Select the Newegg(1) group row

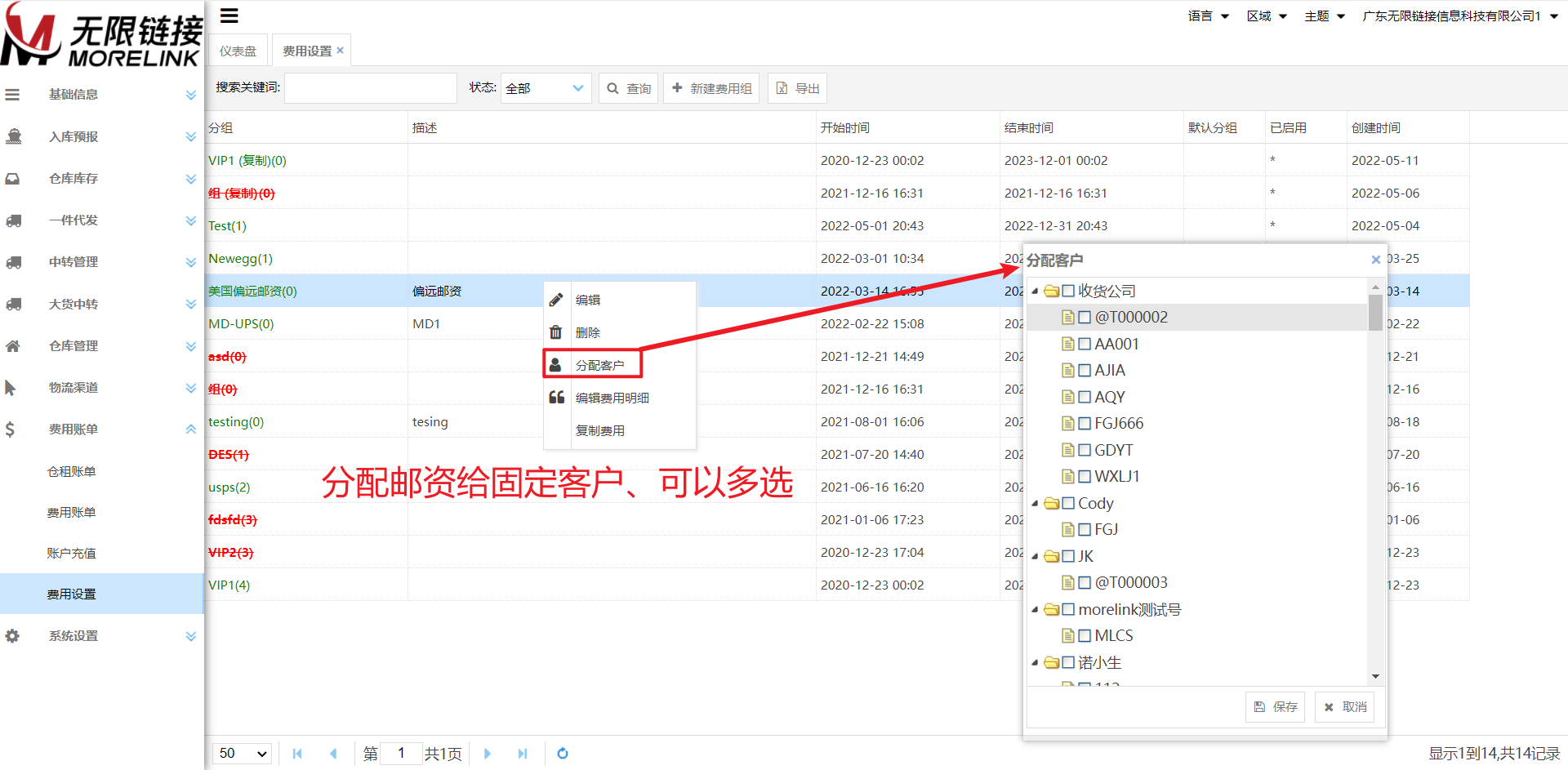tap(837, 258)
